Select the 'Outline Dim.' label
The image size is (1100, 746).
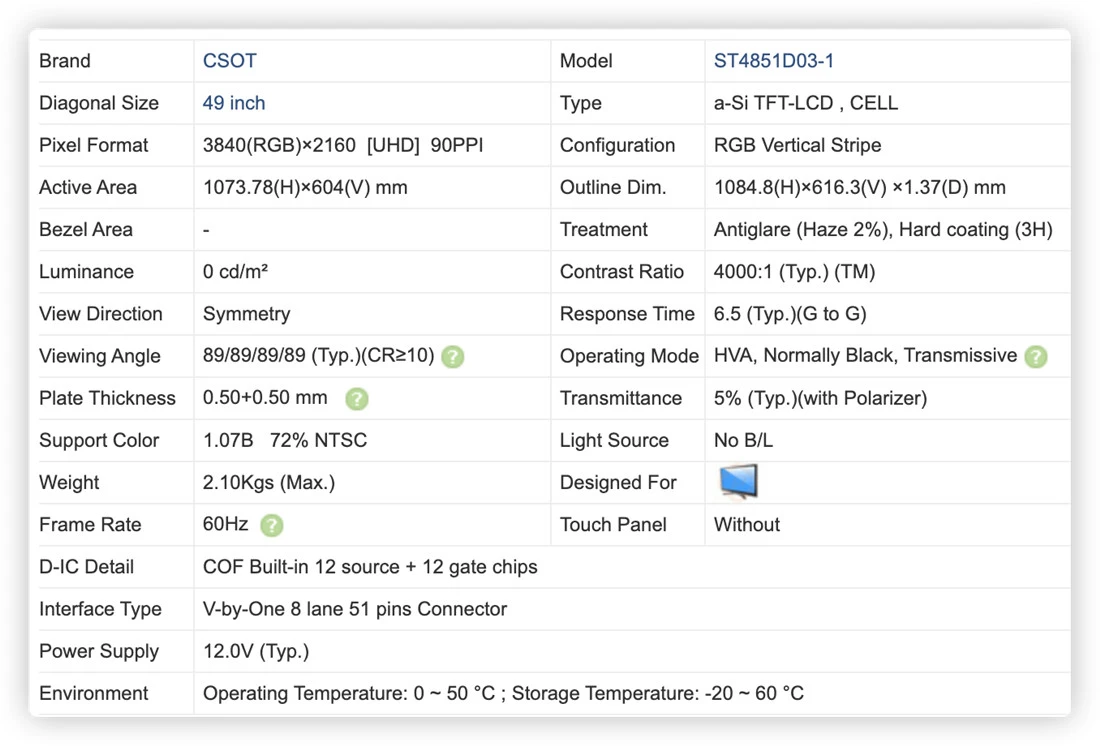(612, 187)
